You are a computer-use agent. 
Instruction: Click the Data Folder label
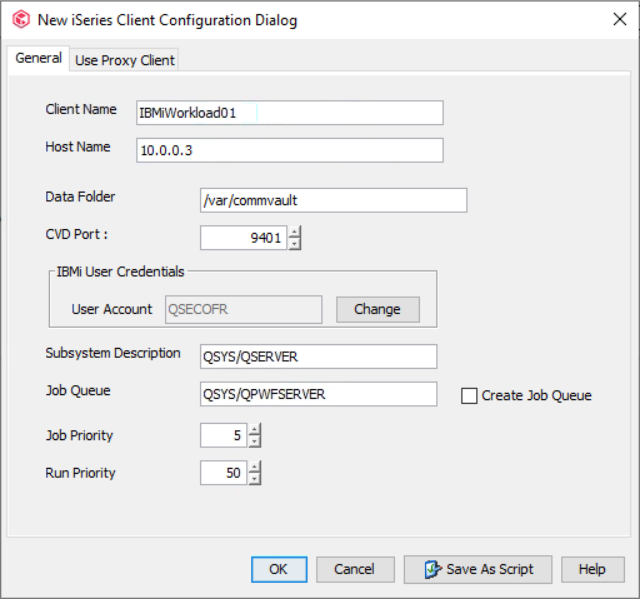pyautogui.click(x=80, y=197)
